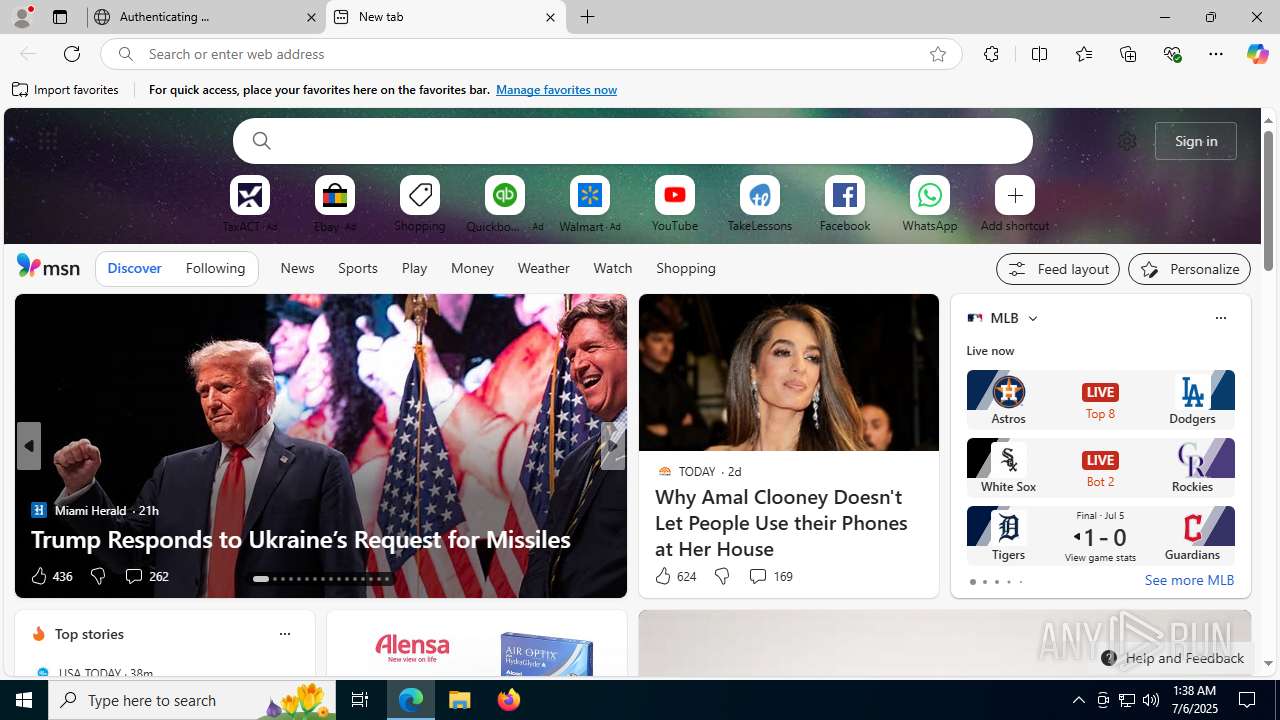Click the Add shortcut plus tile
Screen dimensions: 1280x720
[x=1015, y=196]
